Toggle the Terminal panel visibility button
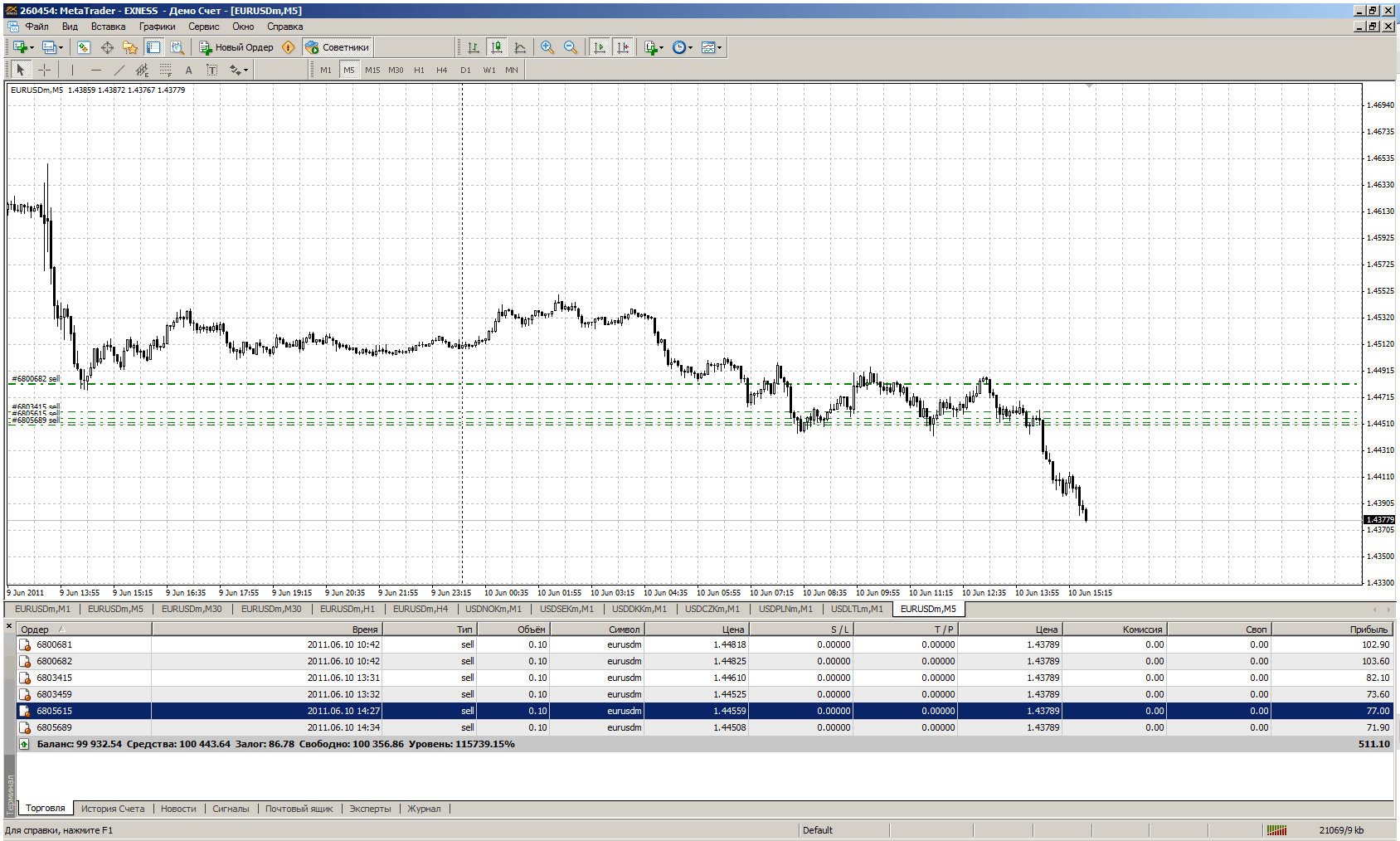 click(153, 47)
